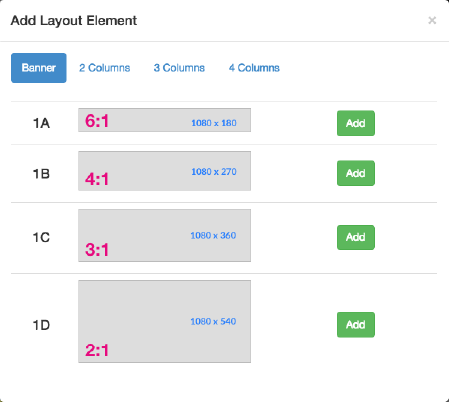Click the 6:1 banner preview thumbnail
Screen dimensions: 449x403
point(164,120)
